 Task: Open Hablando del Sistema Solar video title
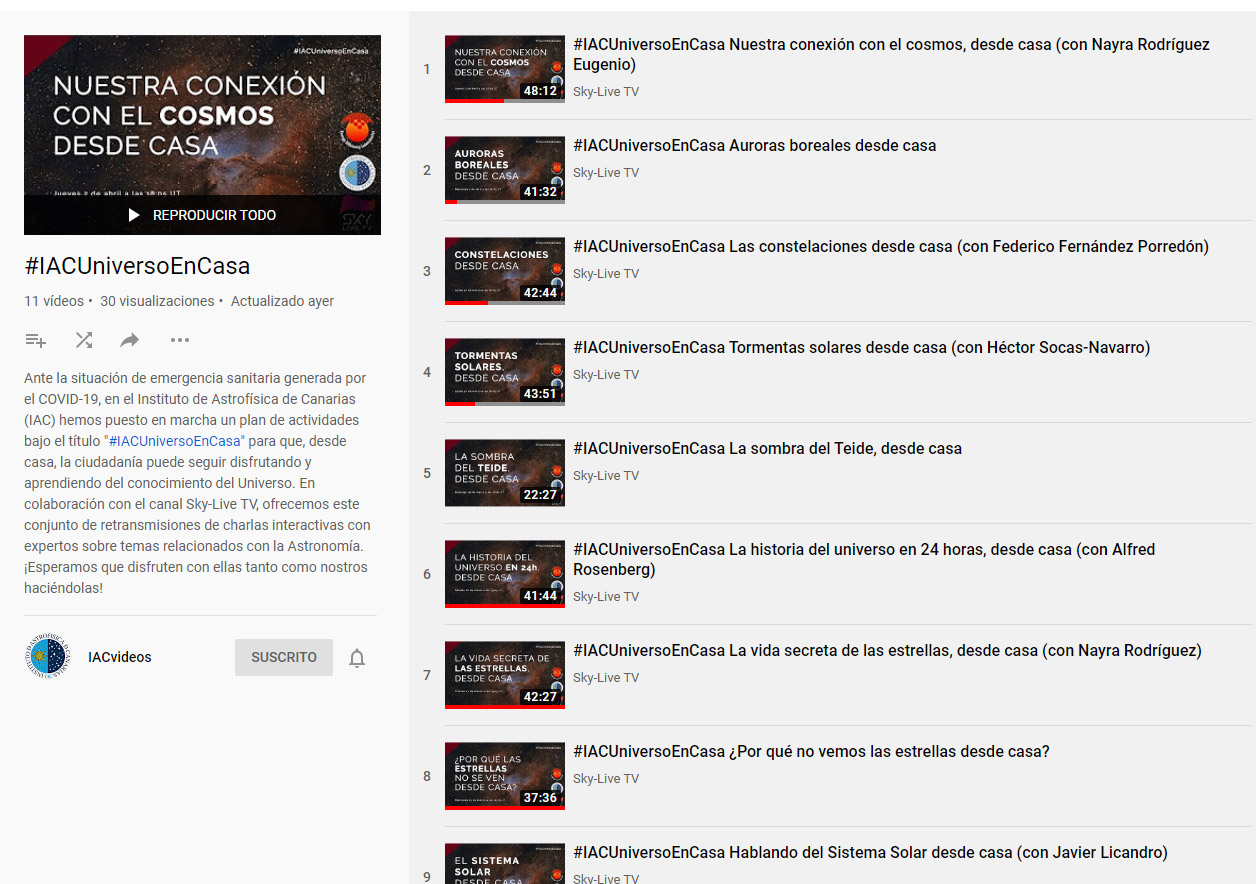(868, 852)
